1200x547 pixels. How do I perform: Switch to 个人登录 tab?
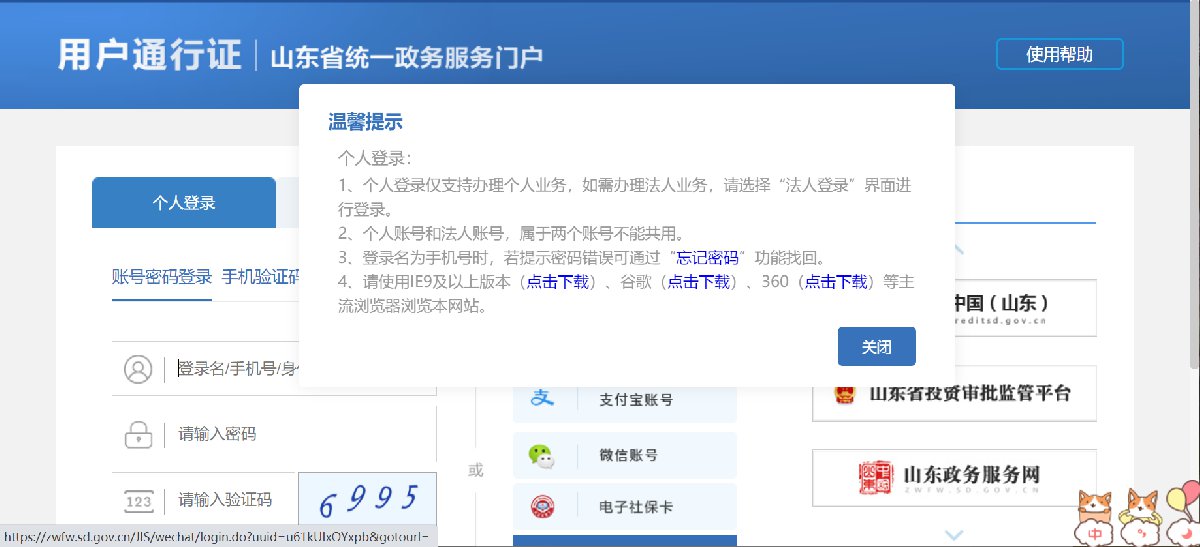pos(184,203)
